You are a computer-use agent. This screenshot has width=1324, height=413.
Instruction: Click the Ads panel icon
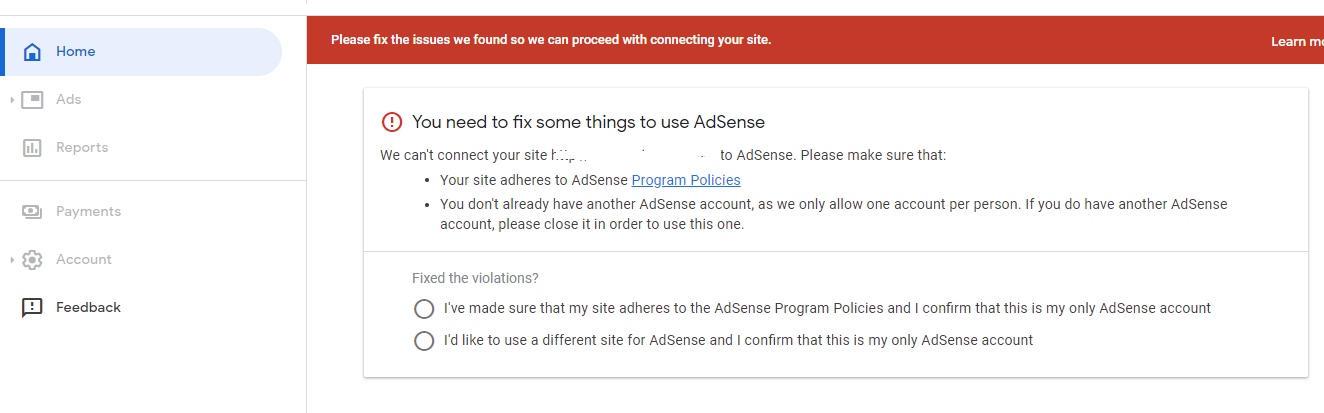pos(32,100)
